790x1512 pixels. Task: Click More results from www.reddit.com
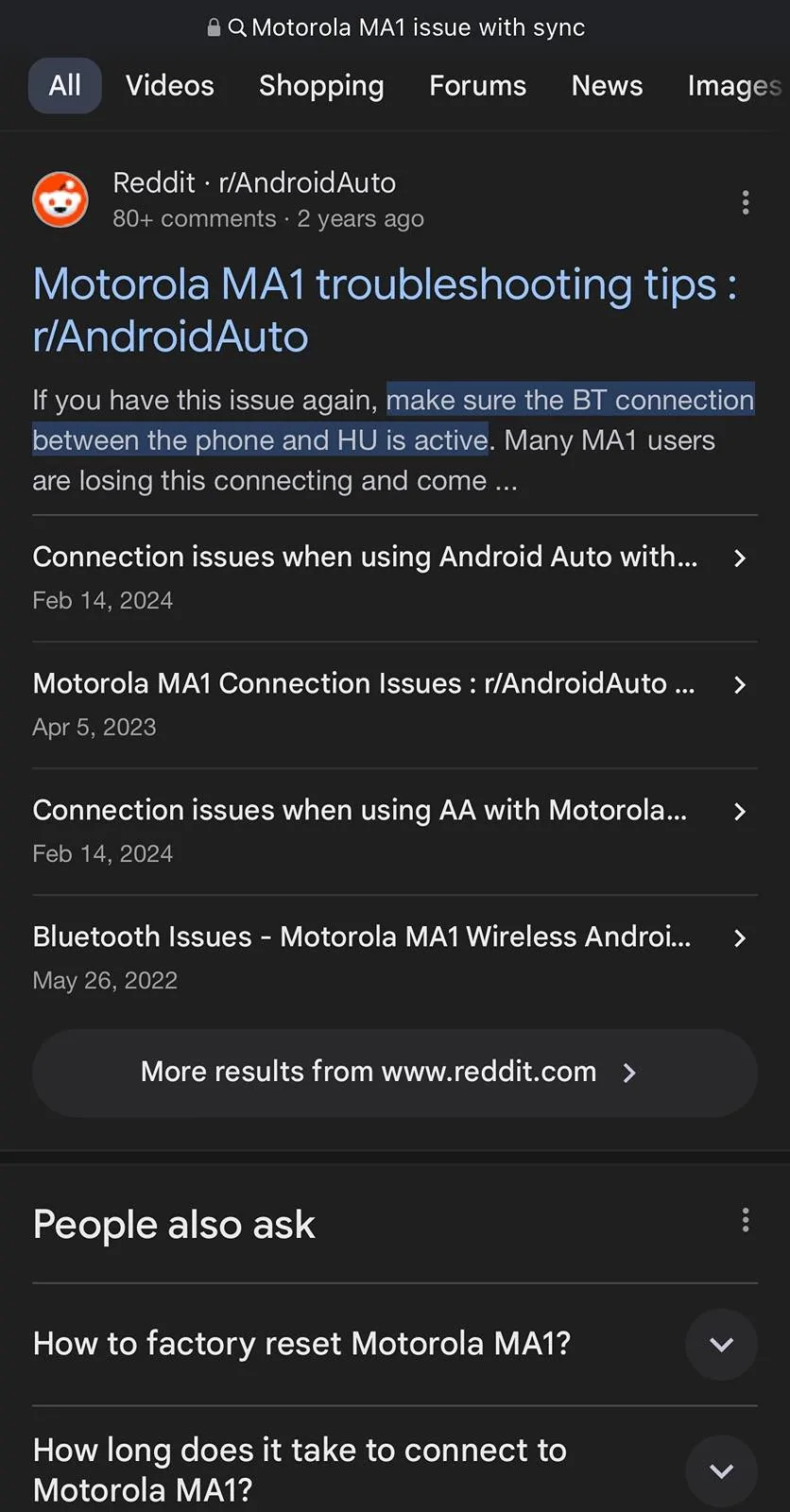(369, 1072)
